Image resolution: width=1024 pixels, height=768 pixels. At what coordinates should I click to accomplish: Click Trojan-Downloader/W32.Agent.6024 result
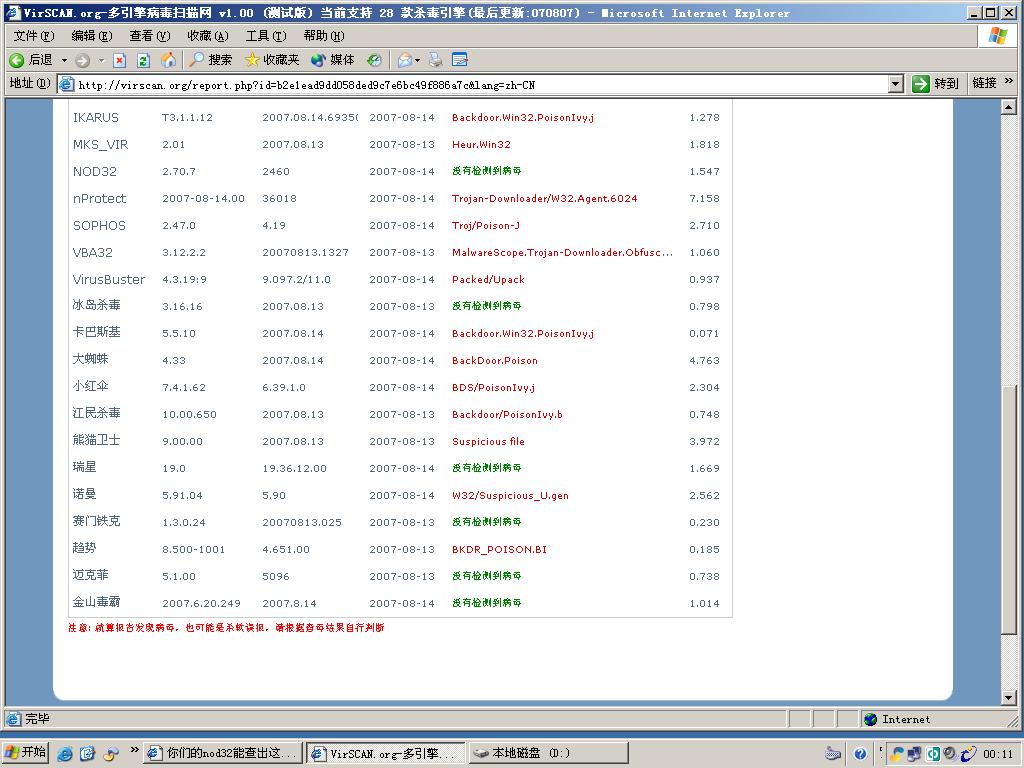coord(545,199)
